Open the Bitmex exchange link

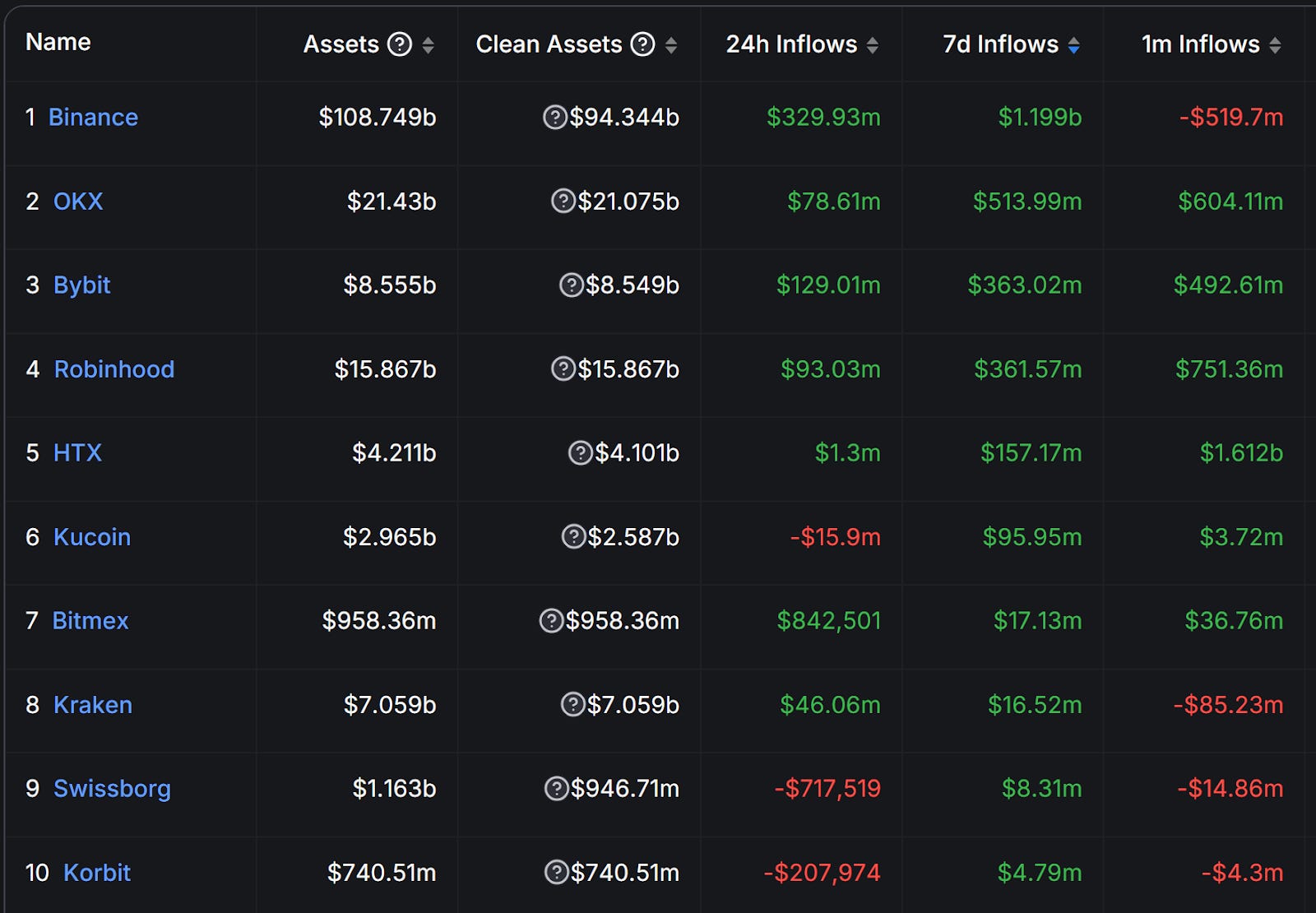pyautogui.click(x=90, y=620)
